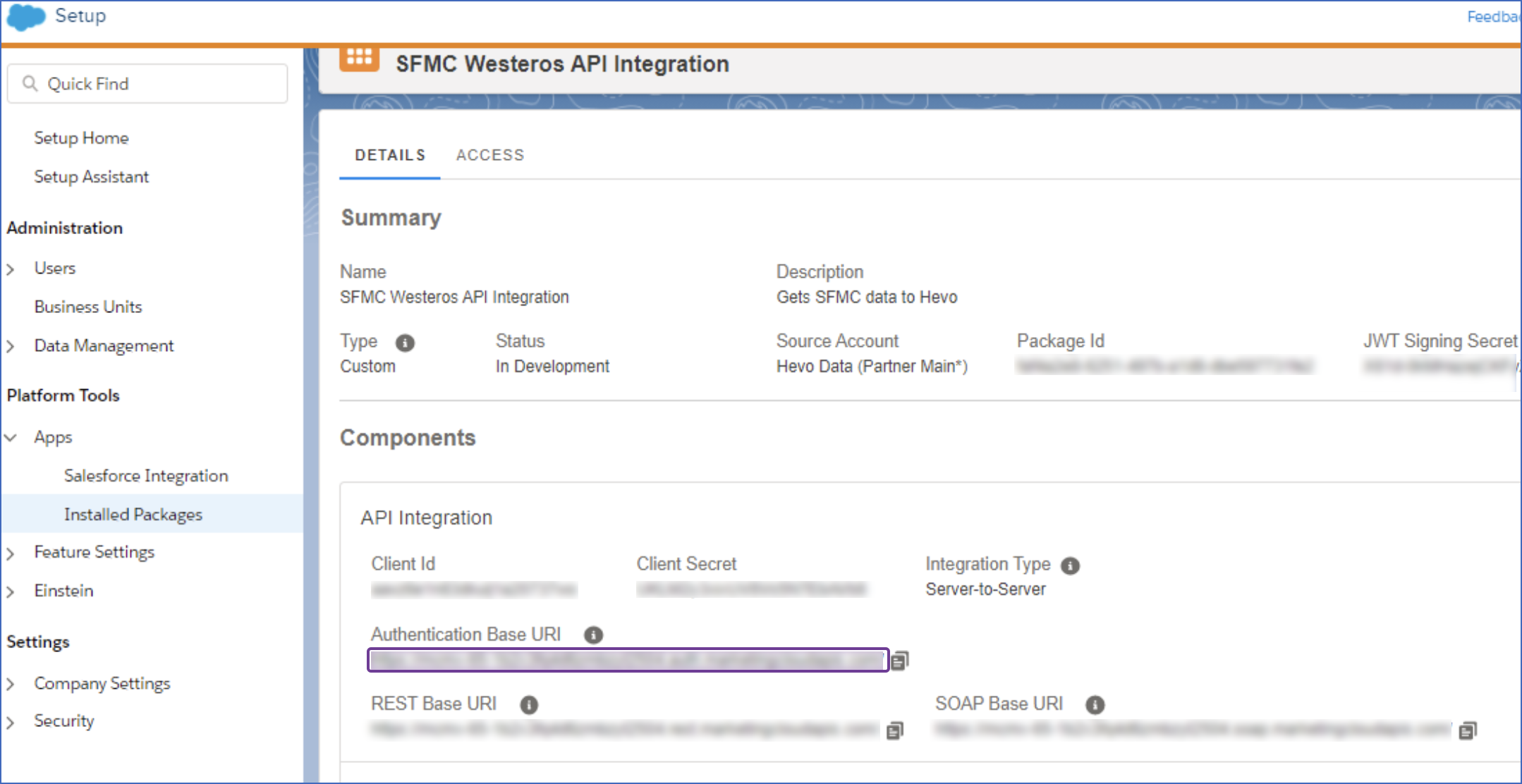Copy the REST Base URI value
Screen dimensions: 1522x784
[895, 730]
